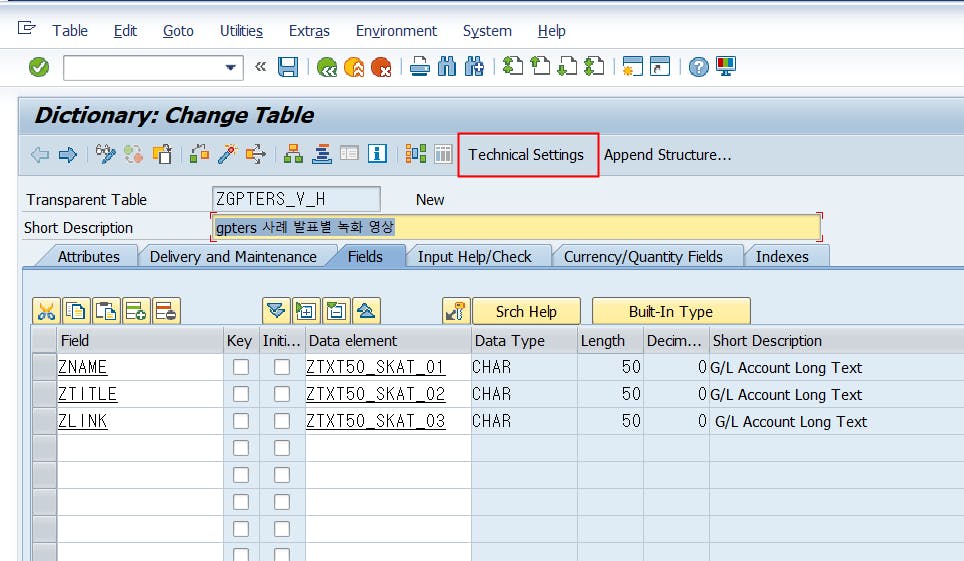Click the Find binoculars icon
Screen dimensions: 964x561
pyautogui.click(x=447, y=66)
